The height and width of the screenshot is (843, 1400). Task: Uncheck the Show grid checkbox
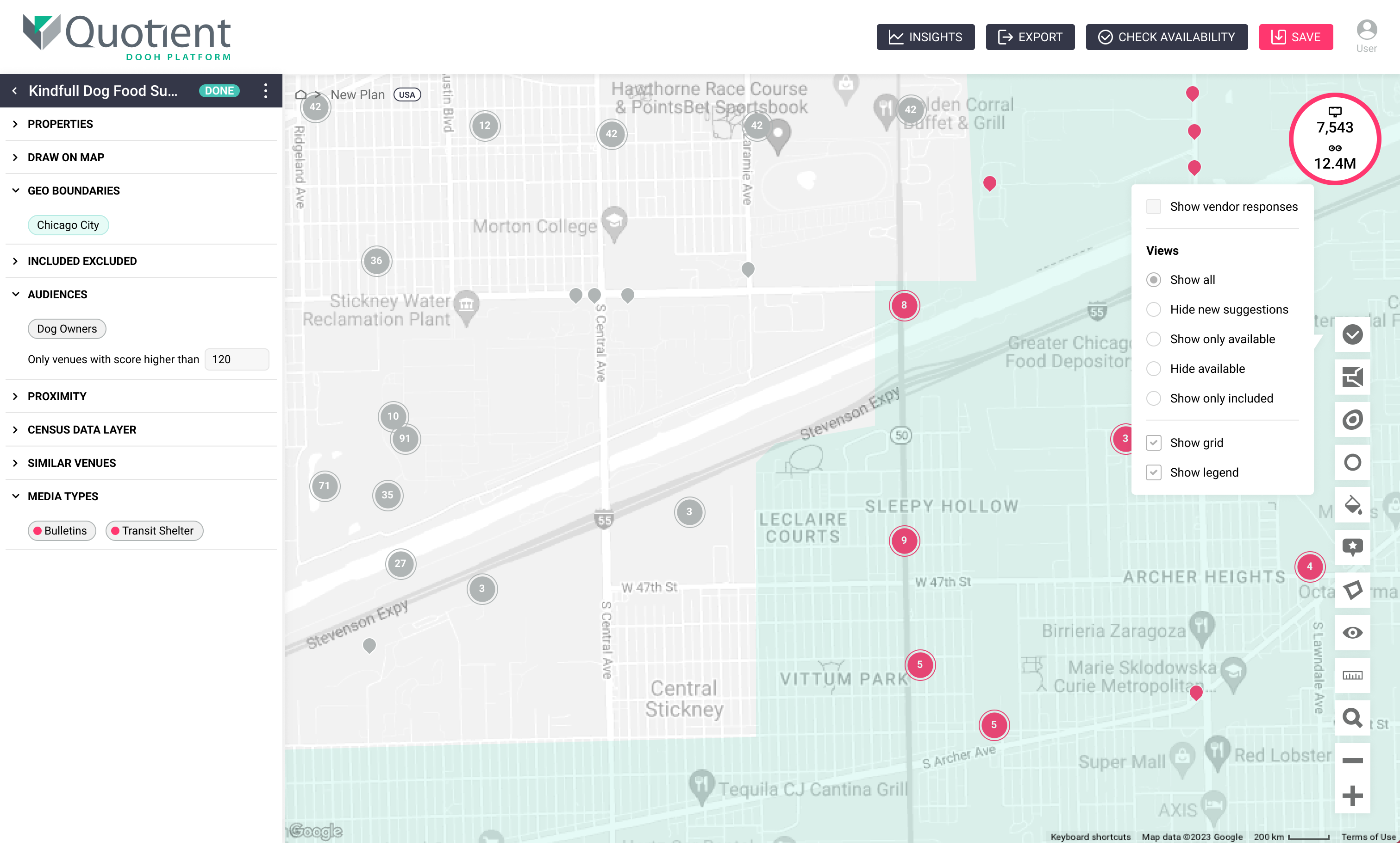point(1153,442)
